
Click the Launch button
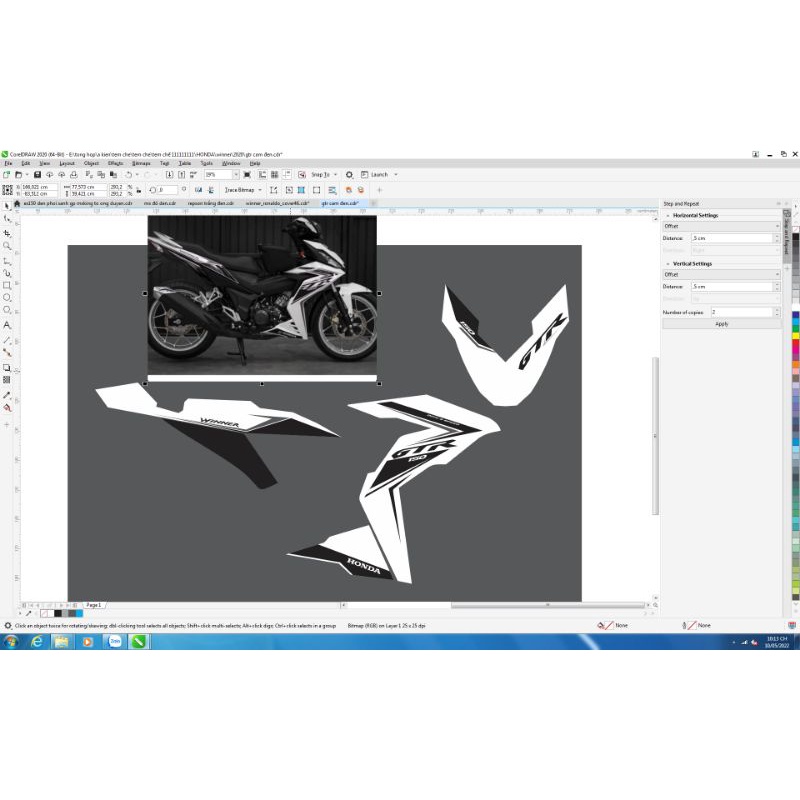(x=379, y=175)
